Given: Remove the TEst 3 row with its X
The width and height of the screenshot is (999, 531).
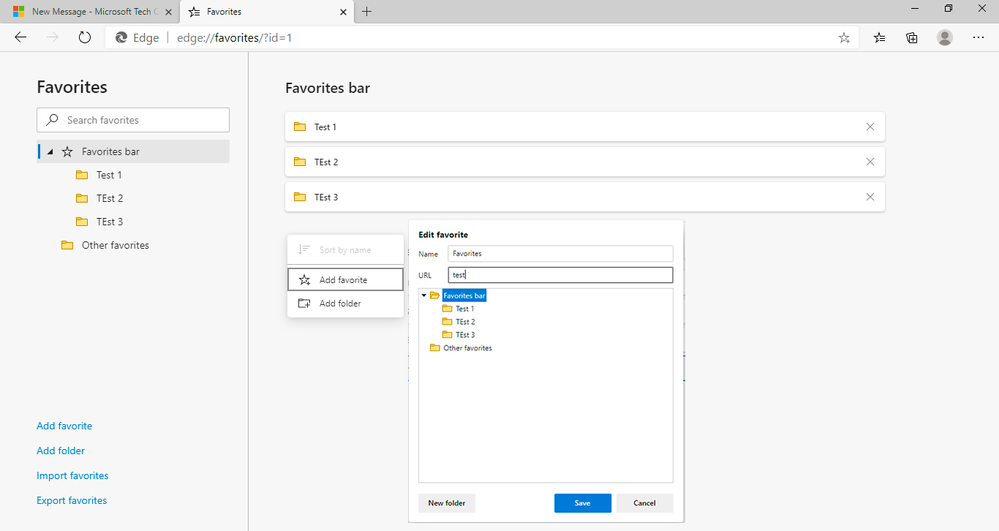Looking at the screenshot, I should pyautogui.click(x=870, y=197).
